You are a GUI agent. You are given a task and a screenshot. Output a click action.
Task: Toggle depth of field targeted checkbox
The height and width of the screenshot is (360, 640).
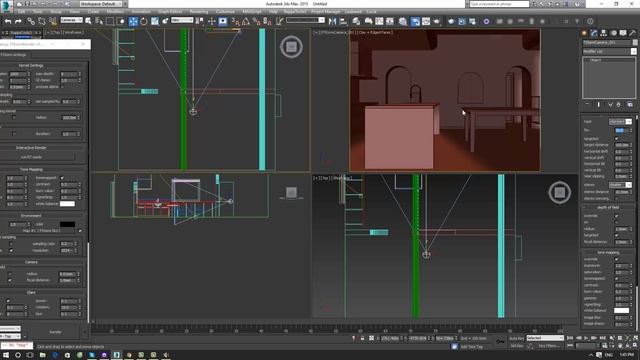pyautogui.click(x=616, y=236)
